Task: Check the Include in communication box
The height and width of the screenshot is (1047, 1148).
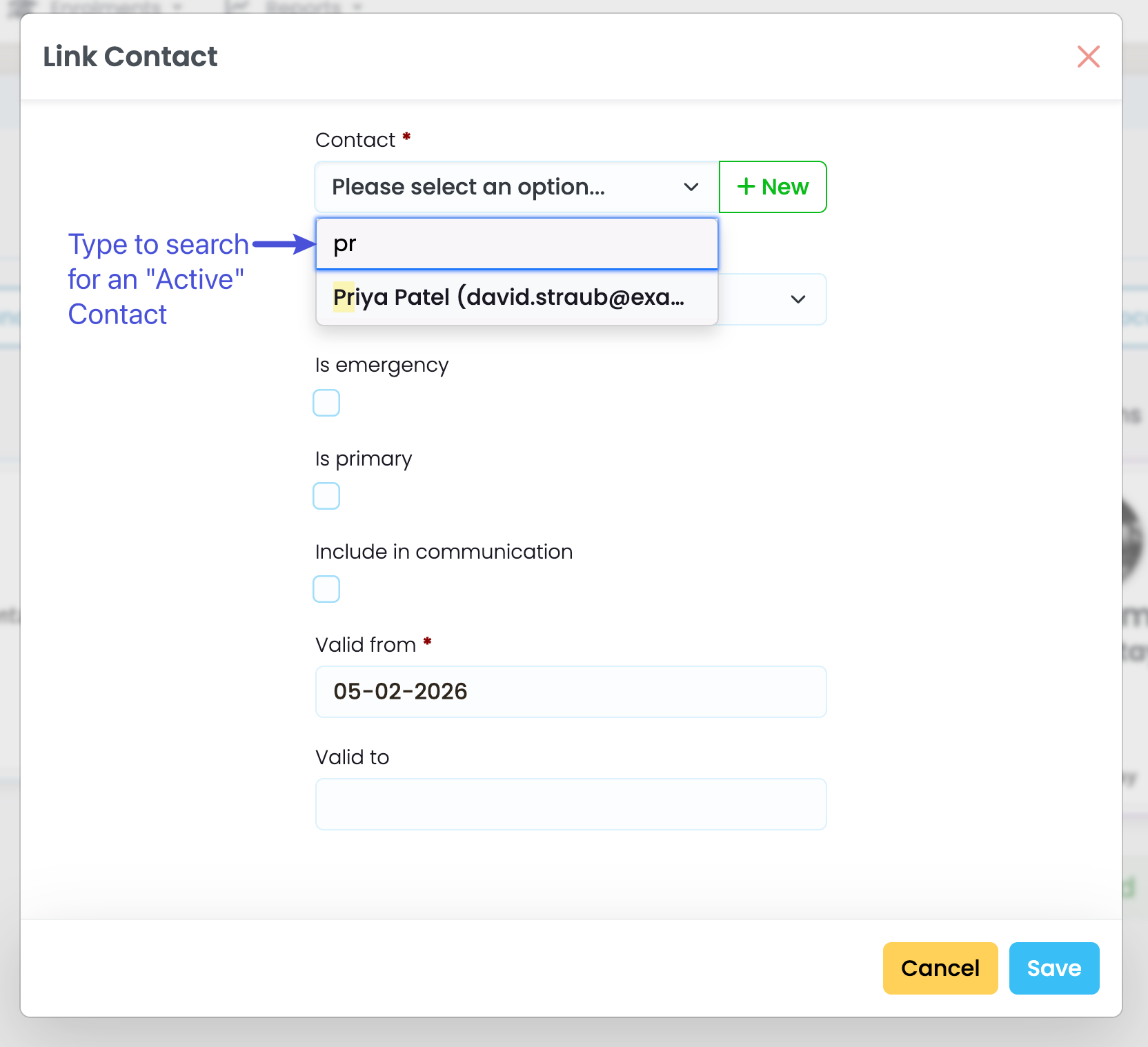Action: click(326, 589)
